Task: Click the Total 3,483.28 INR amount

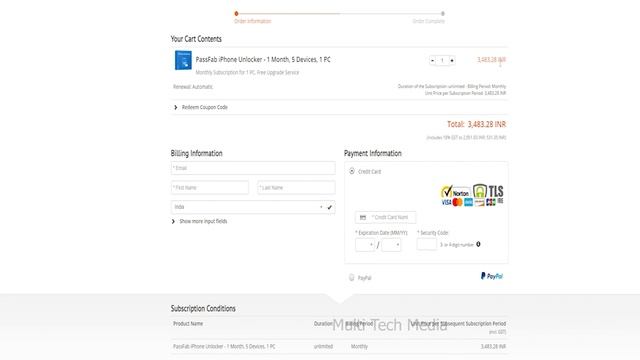Action: pyautogui.click(x=476, y=124)
